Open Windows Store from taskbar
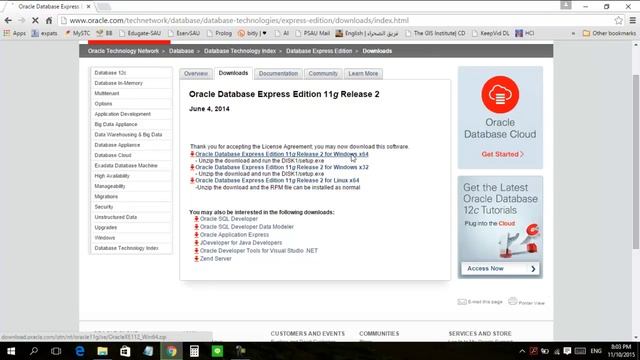Screen dimensions: 640x360 [125, 351]
